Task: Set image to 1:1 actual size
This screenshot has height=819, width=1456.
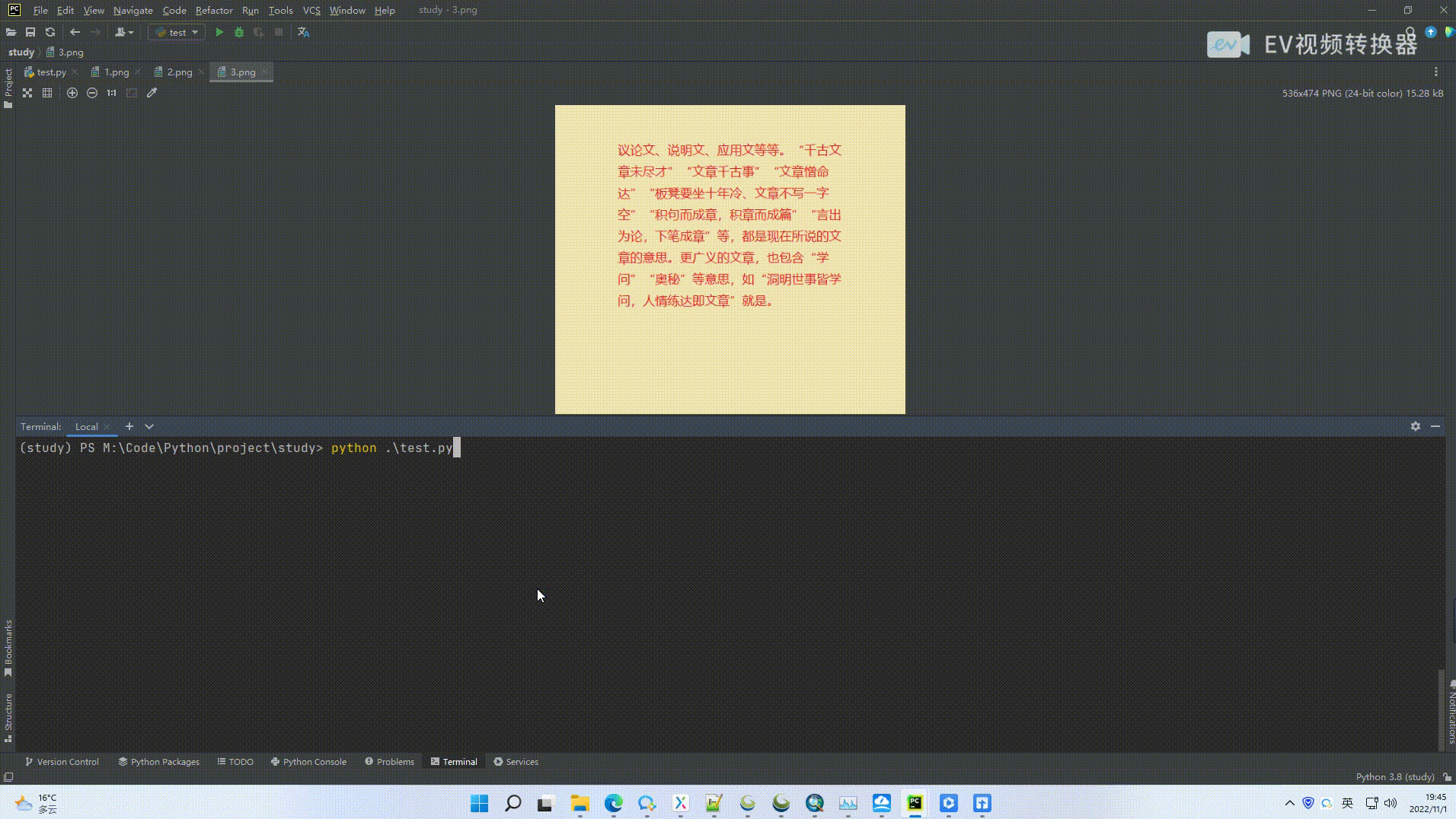Action: coord(111,92)
